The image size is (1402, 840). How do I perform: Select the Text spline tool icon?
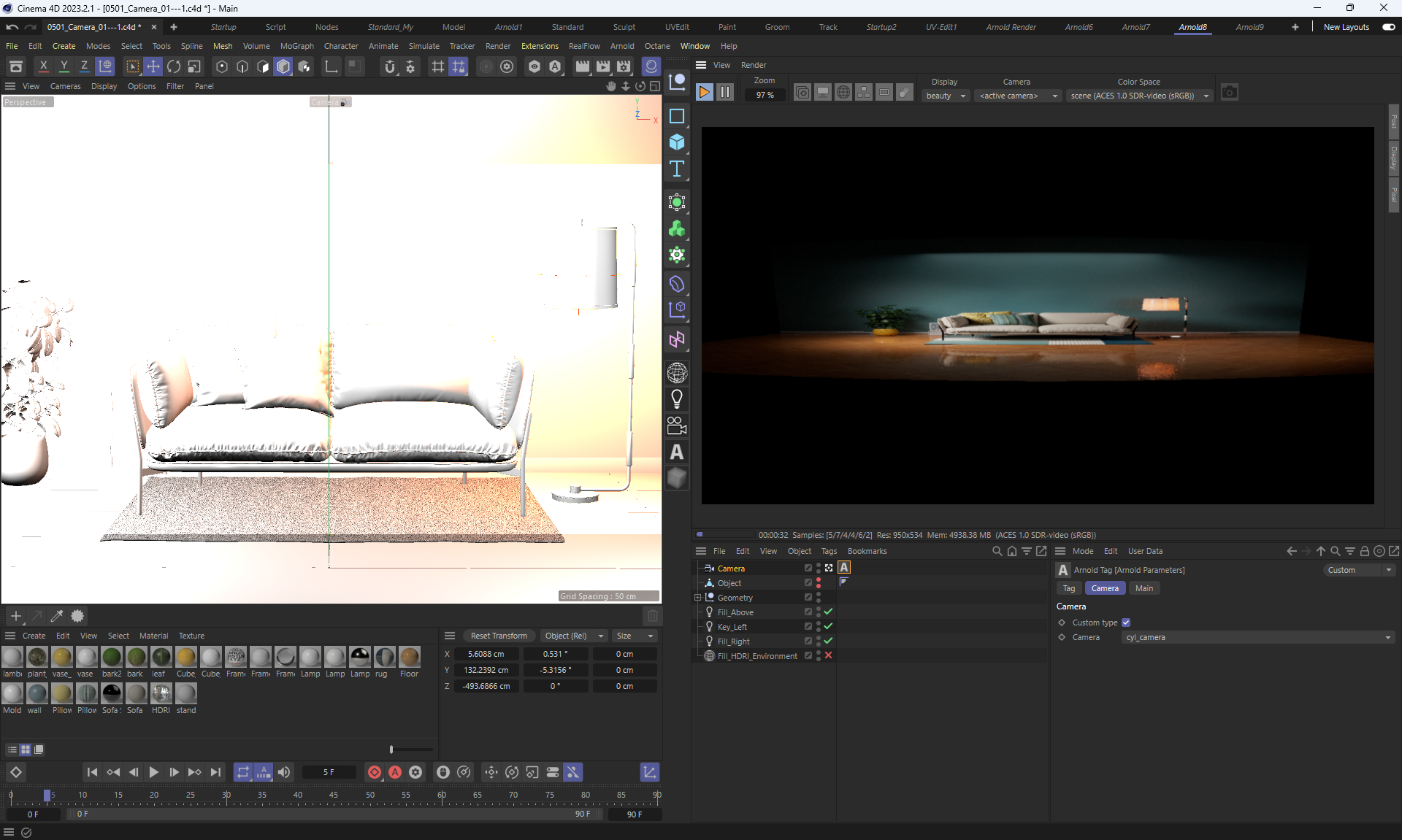(676, 169)
